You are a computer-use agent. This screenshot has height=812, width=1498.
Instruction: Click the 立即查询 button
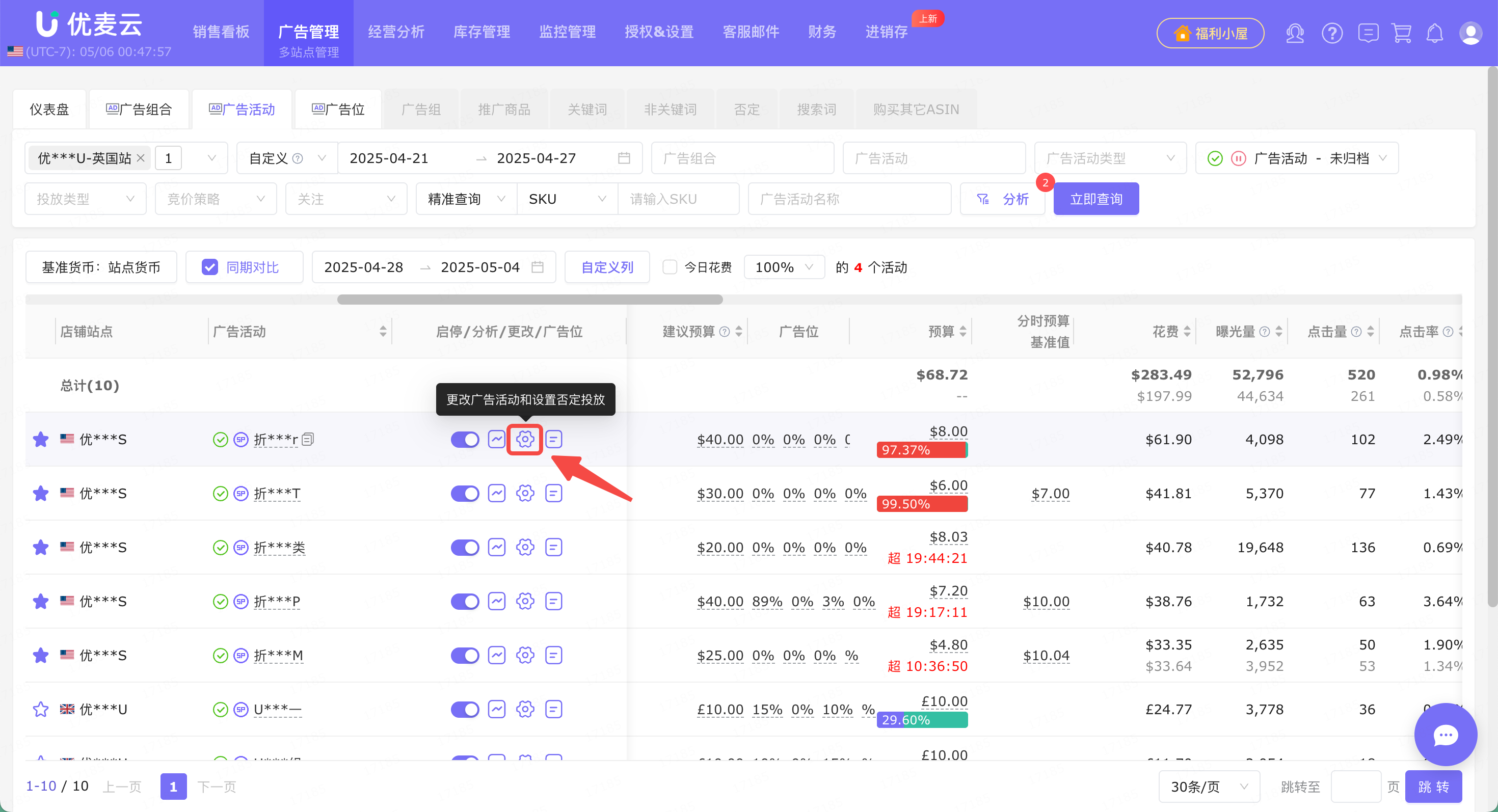[1096, 199]
